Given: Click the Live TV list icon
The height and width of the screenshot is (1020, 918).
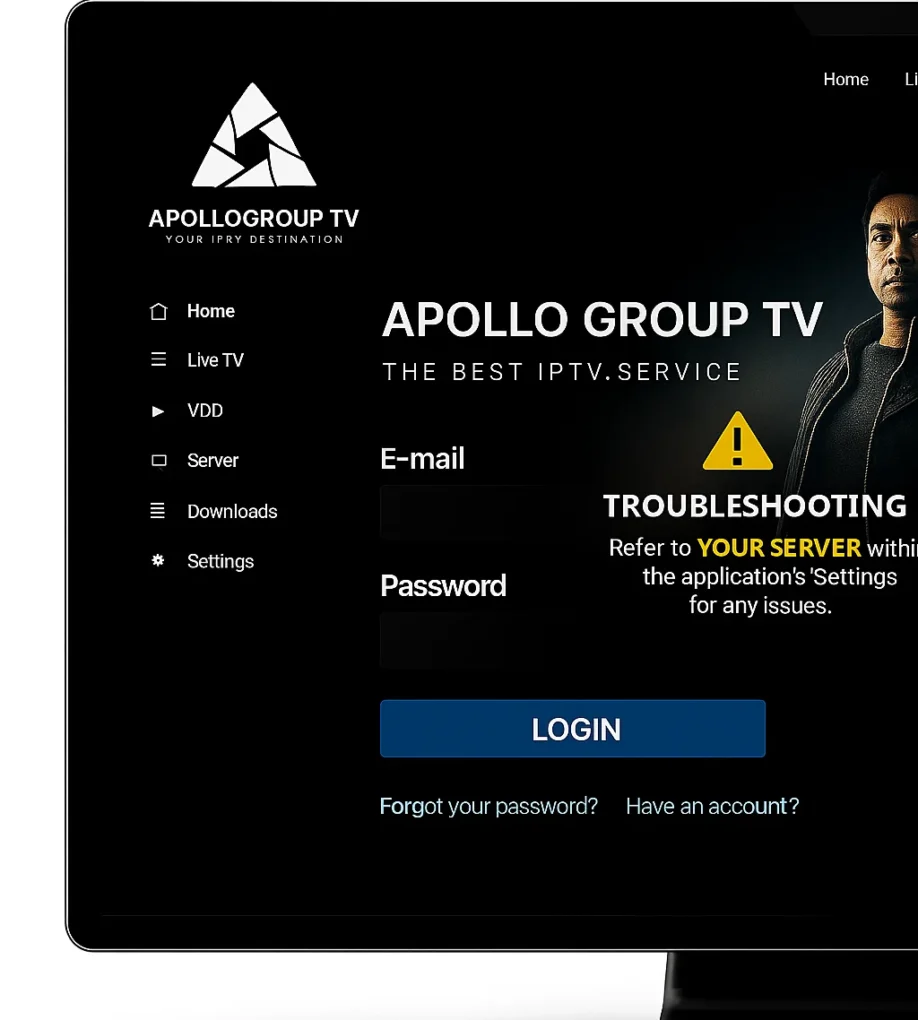Looking at the screenshot, I should pyautogui.click(x=159, y=359).
